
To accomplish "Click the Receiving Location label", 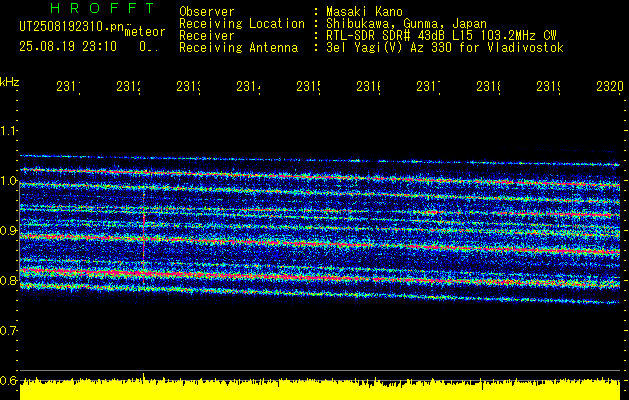I will point(242,24).
